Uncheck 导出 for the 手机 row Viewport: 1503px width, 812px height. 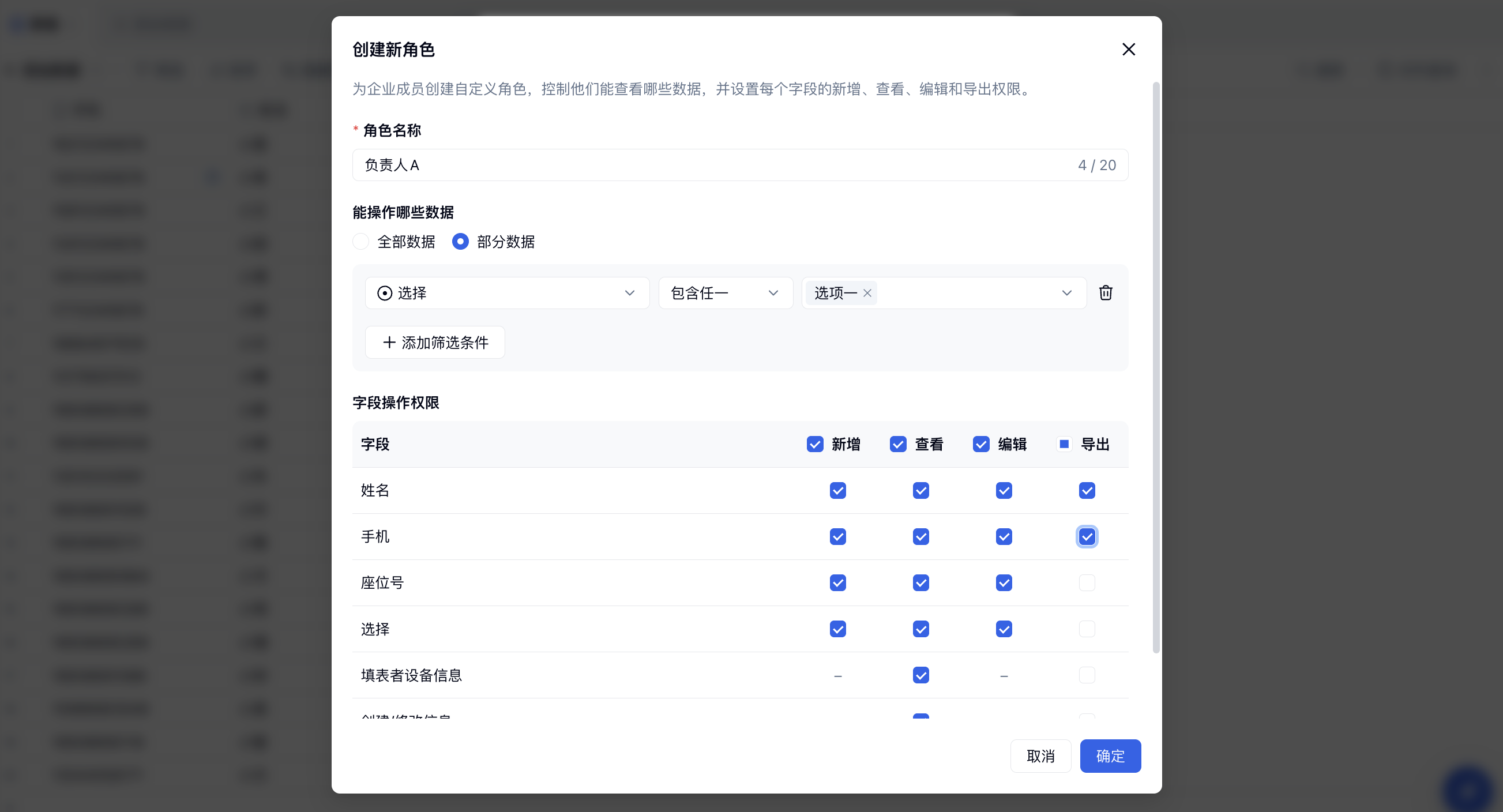click(1087, 537)
